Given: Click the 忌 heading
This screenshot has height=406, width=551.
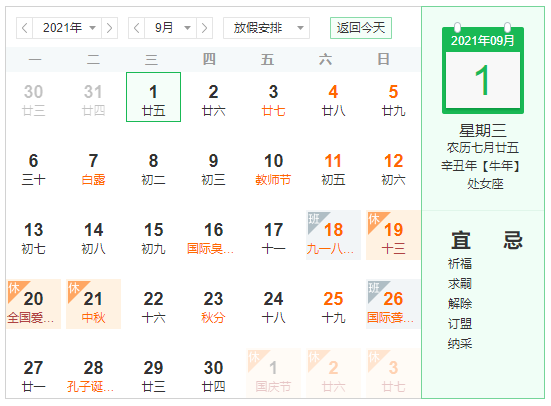Looking at the screenshot, I should pyautogui.click(x=513, y=240).
